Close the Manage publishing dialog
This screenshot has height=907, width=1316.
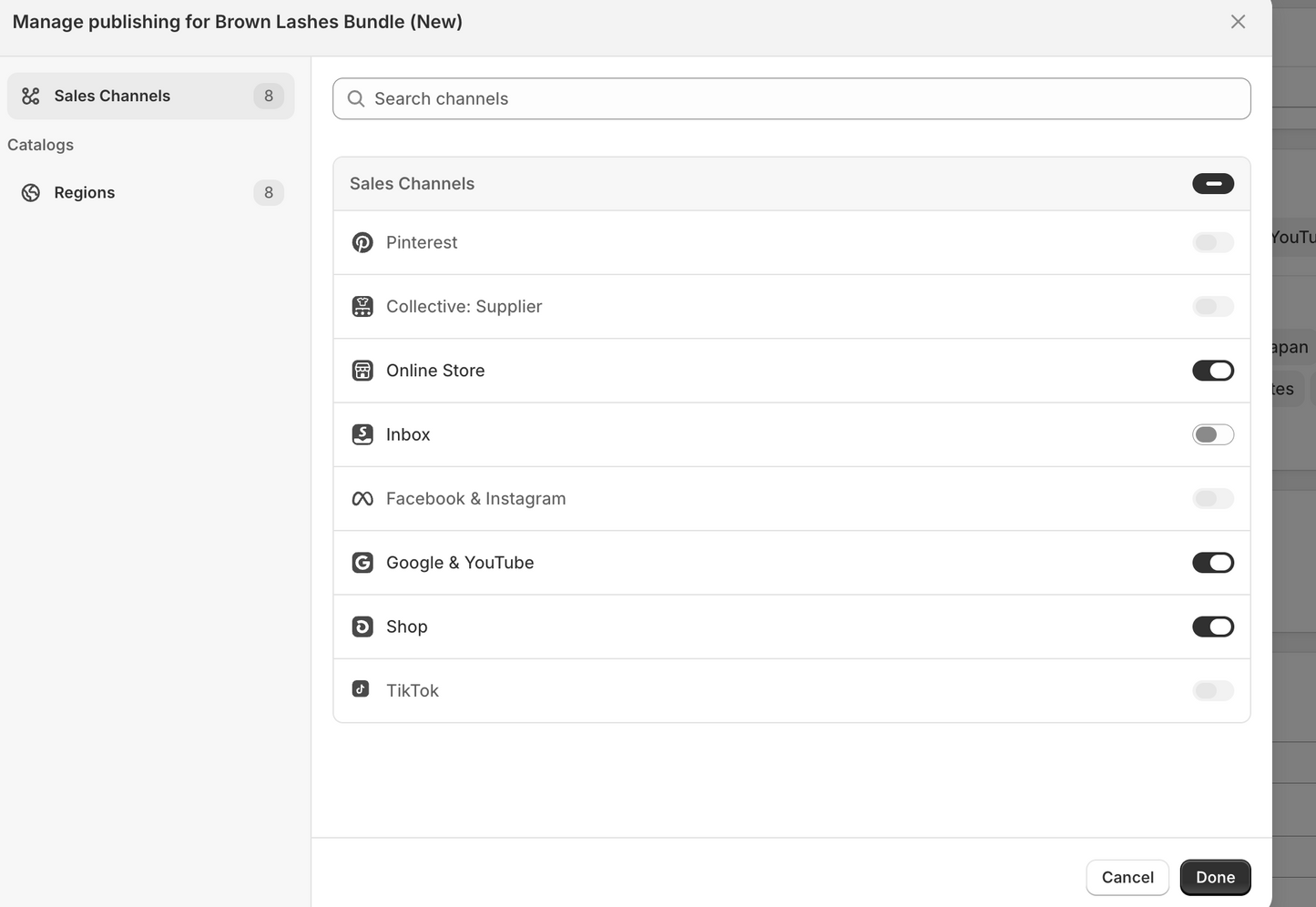[1238, 22]
